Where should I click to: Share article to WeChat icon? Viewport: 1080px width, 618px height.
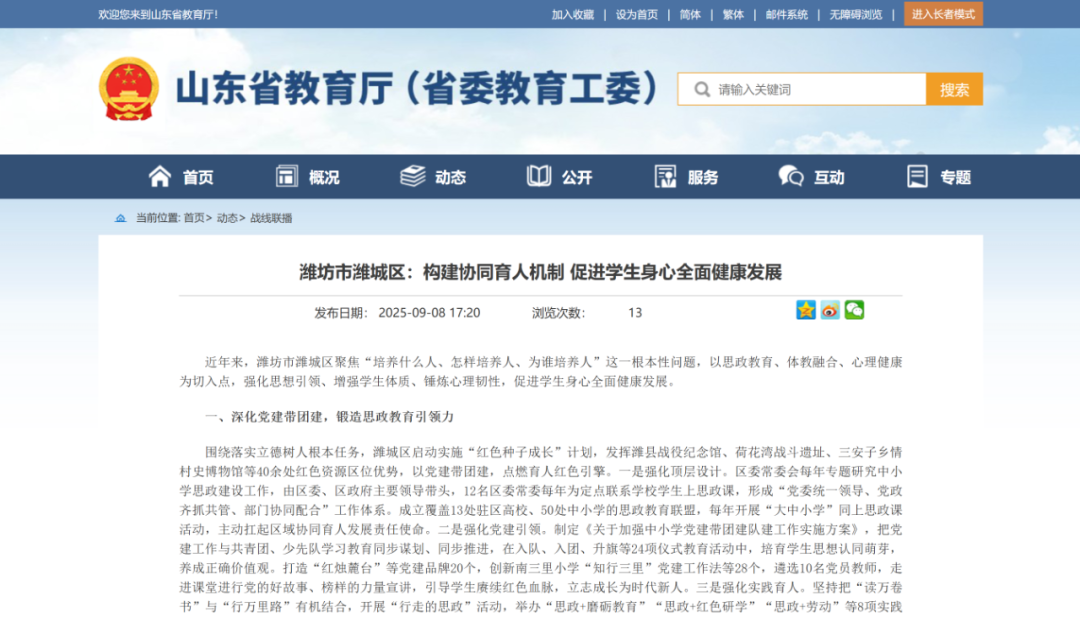tap(854, 310)
